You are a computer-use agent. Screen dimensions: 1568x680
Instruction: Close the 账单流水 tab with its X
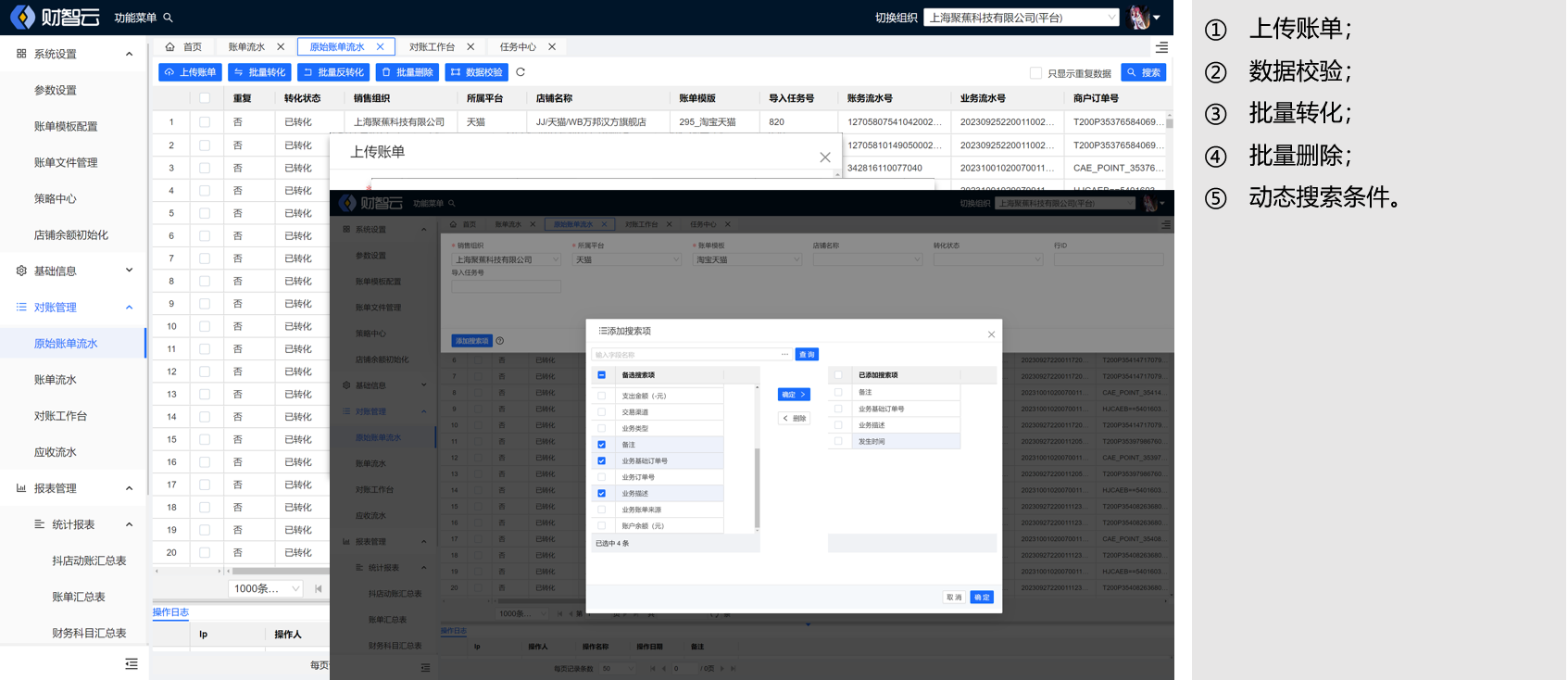(x=281, y=47)
